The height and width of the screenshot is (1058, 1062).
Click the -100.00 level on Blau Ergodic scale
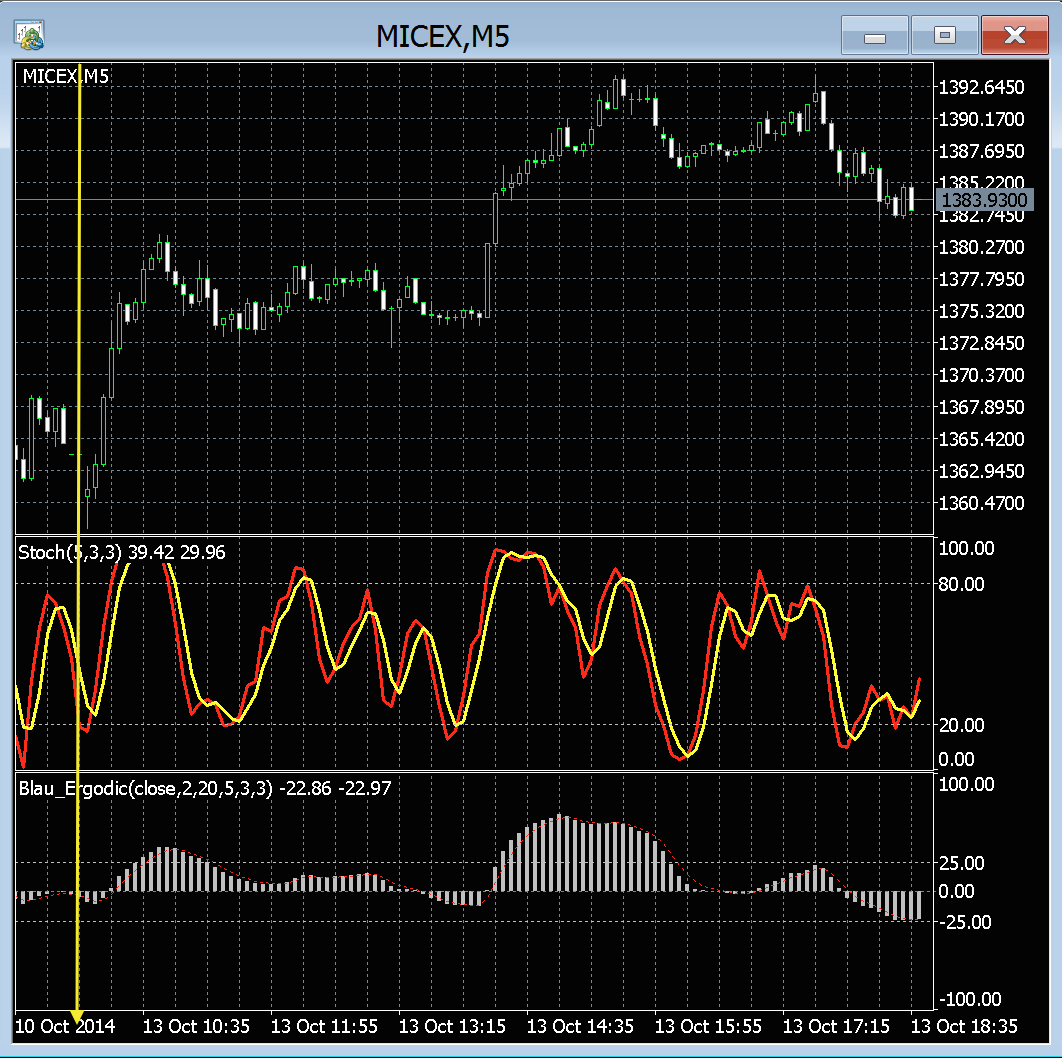click(969, 1000)
